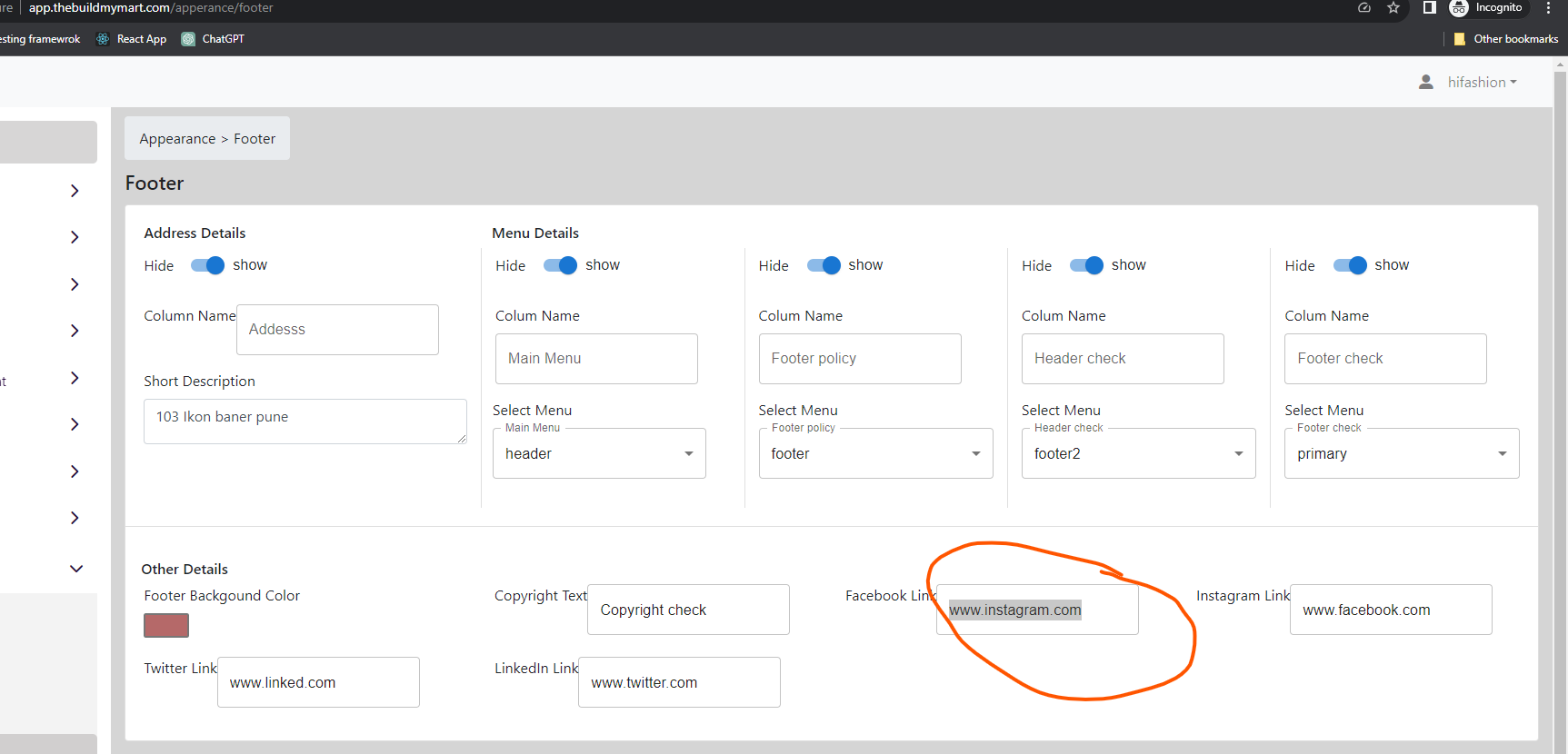Image resolution: width=1568 pixels, height=754 pixels.
Task: Click the Appearance breadcrumb link
Action: (177, 139)
